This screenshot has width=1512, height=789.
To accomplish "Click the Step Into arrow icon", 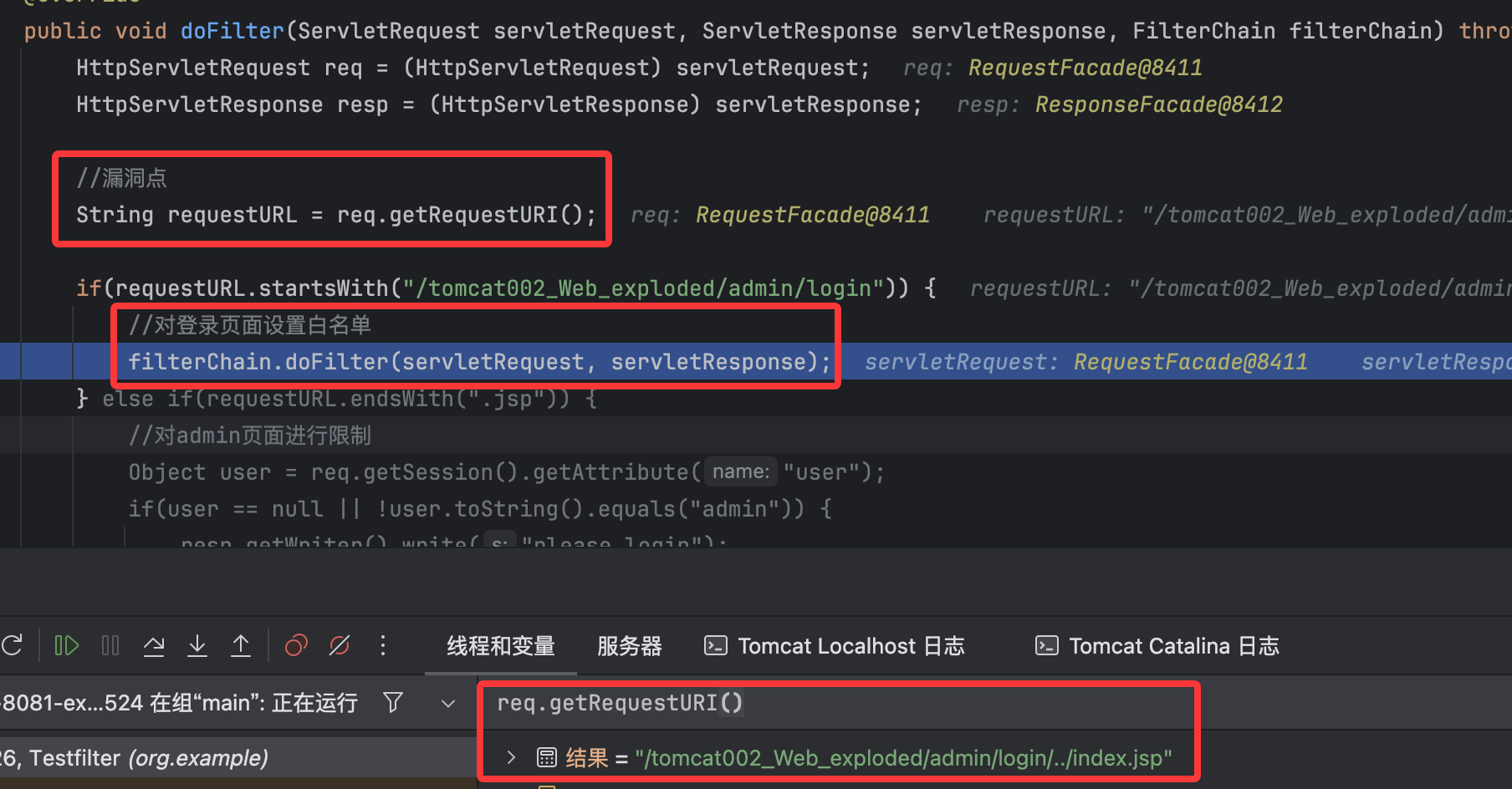I will [197, 645].
